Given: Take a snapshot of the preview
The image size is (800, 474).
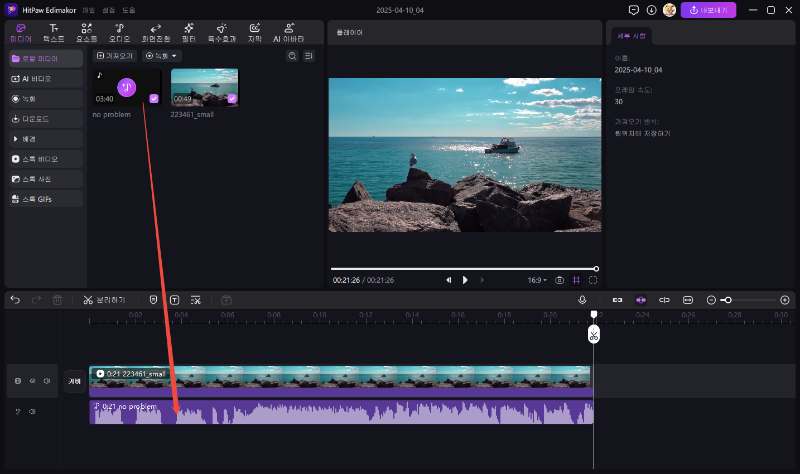Looking at the screenshot, I should 560,280.
